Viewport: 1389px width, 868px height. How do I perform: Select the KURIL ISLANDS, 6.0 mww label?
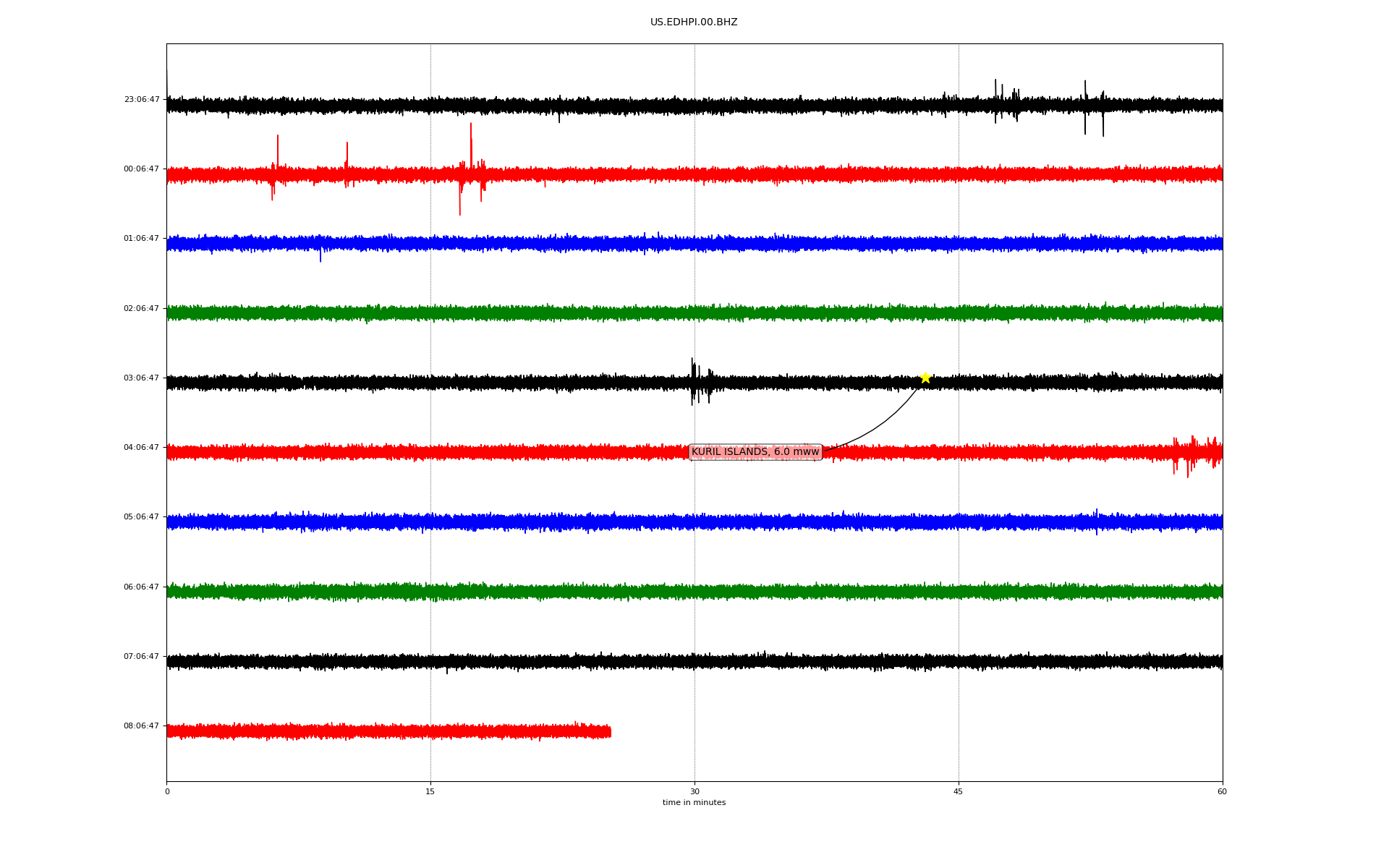(x=755, y=452)
